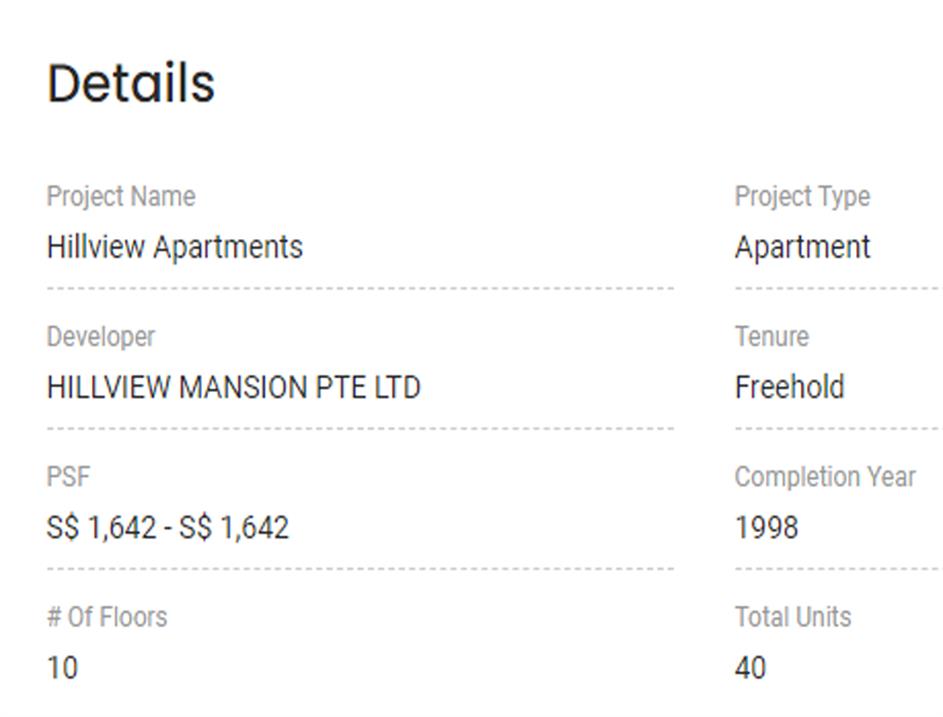This screenshot has height=717, width=943.
Task: Select the Hillview Apartments project name
Action: (x=174, y=247)
